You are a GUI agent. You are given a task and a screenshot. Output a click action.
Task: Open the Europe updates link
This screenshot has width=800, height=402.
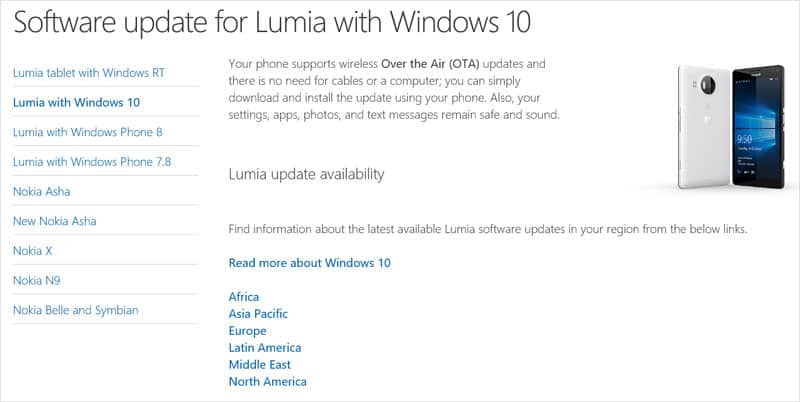(247, 331)
